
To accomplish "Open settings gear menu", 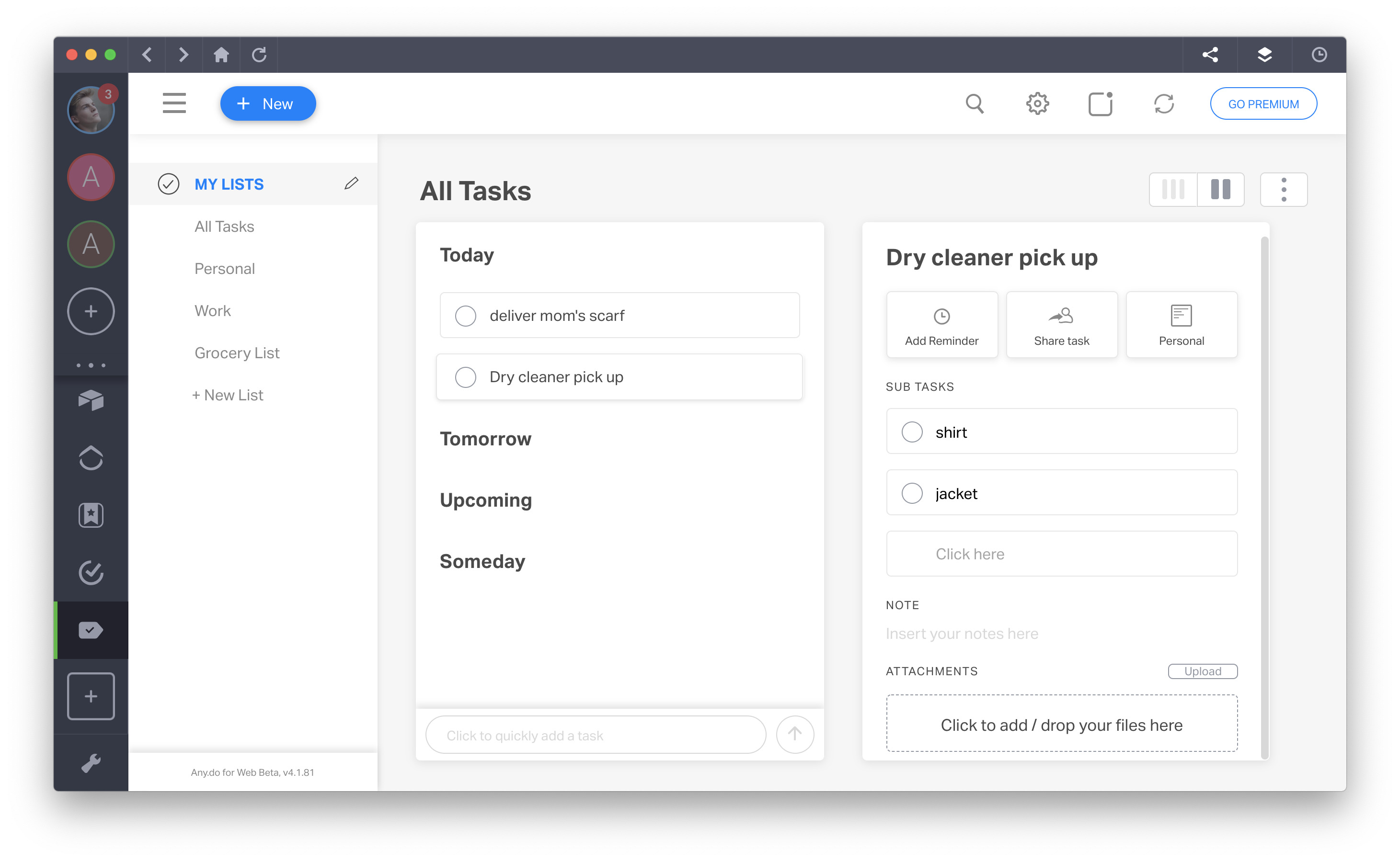I will (1037, 103).
